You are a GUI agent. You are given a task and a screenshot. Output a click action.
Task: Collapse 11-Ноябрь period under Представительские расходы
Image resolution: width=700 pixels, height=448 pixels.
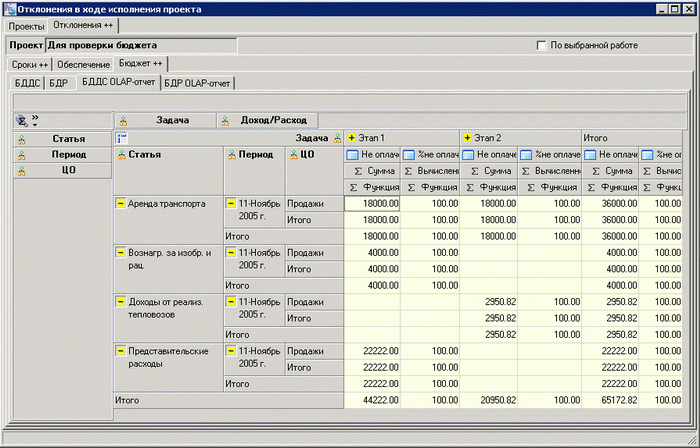click(231, 351)
